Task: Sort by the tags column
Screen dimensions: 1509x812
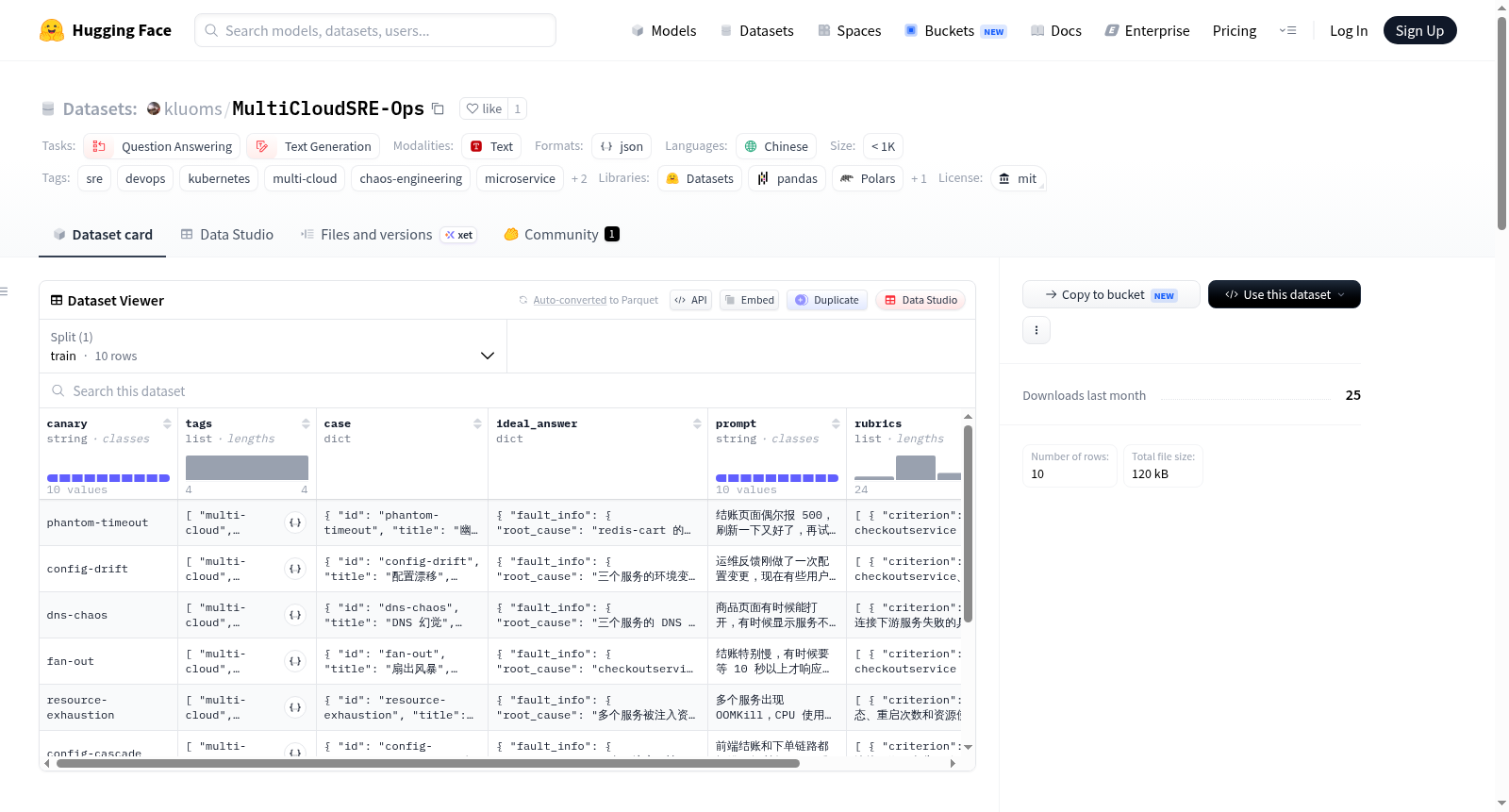Action: [x=306, y=423]
